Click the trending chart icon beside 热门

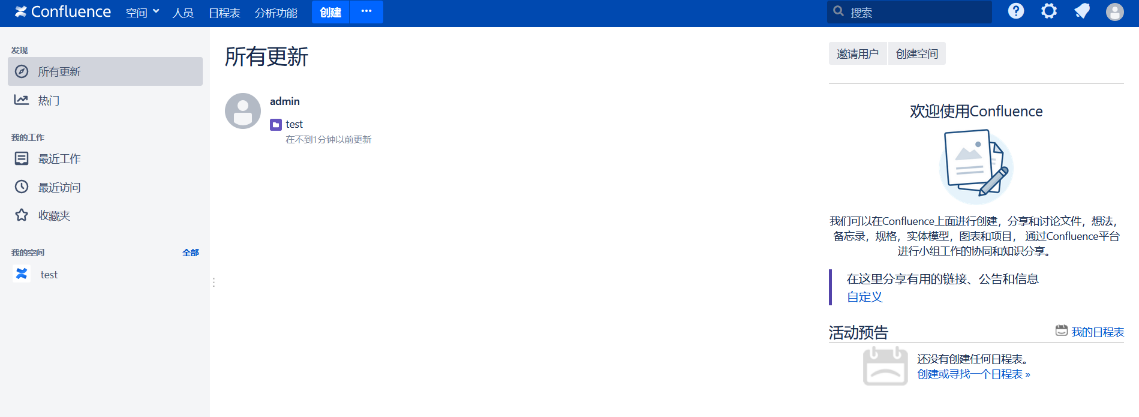tap(22, 100)
